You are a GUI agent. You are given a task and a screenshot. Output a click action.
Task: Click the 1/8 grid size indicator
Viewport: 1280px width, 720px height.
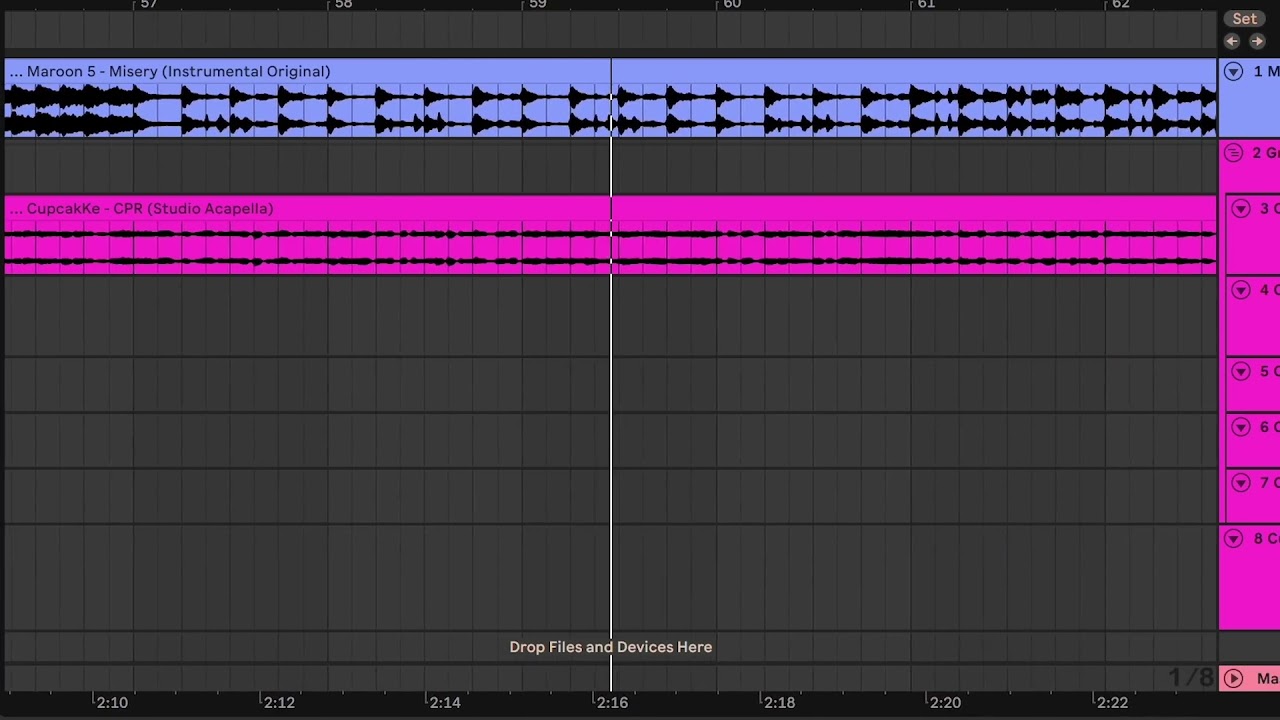tap(1191, 678)
